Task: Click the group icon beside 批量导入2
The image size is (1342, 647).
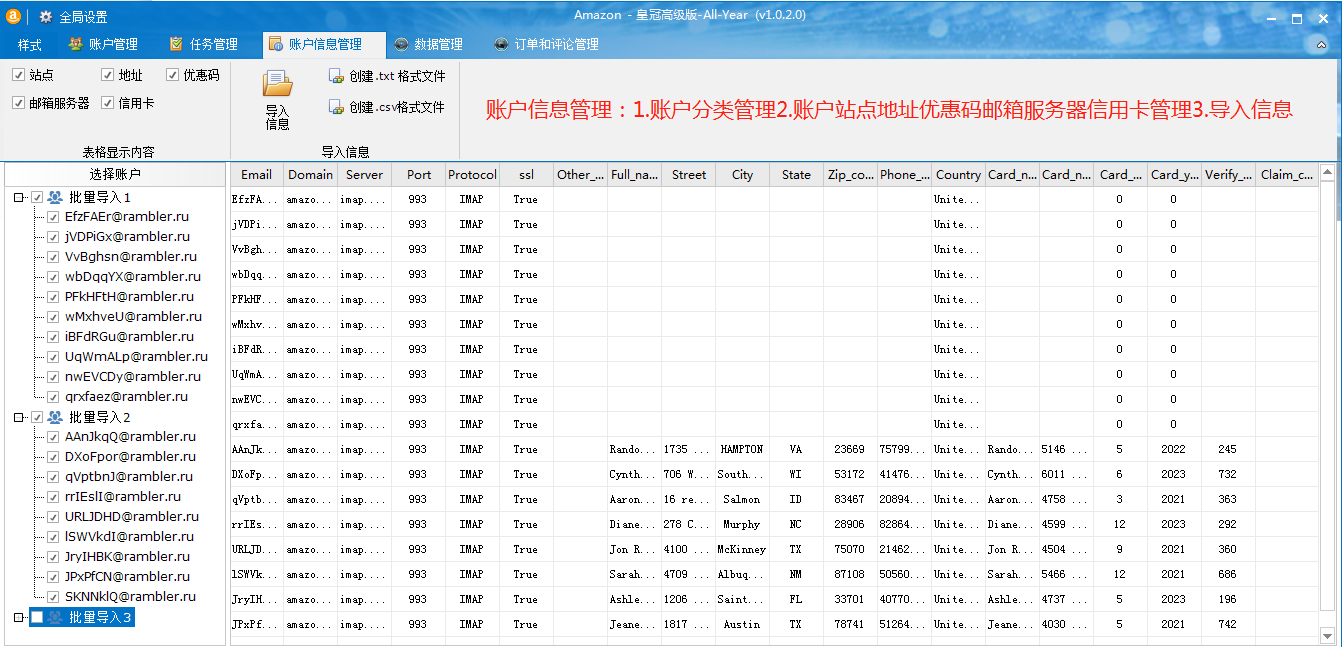Action: click(55, 417)
